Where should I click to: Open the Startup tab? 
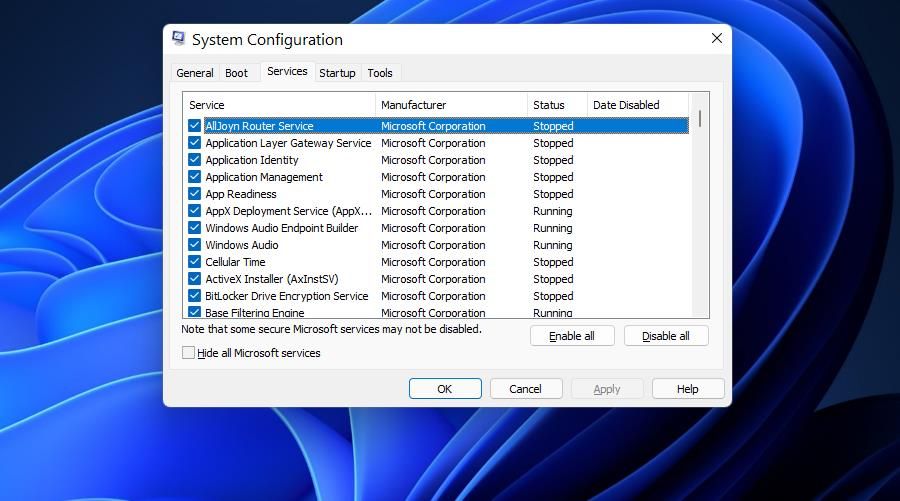click(x=337, y=73)
